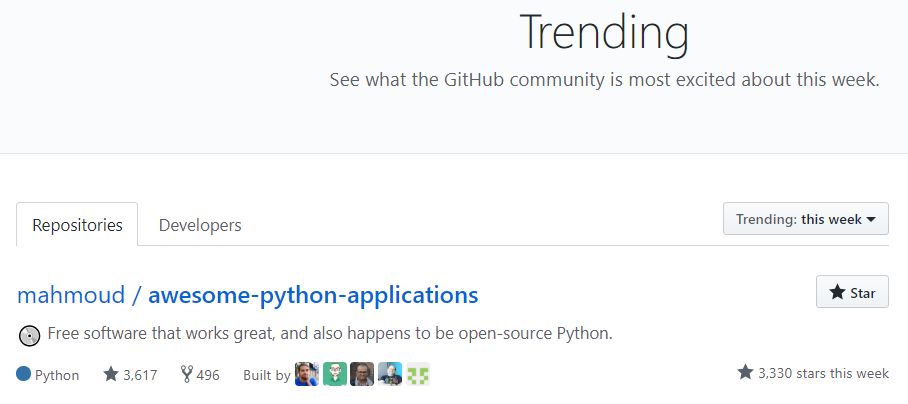Click the fork icon beside 496
The height and width of the screenshot is (404, 908).
point(186,374)
